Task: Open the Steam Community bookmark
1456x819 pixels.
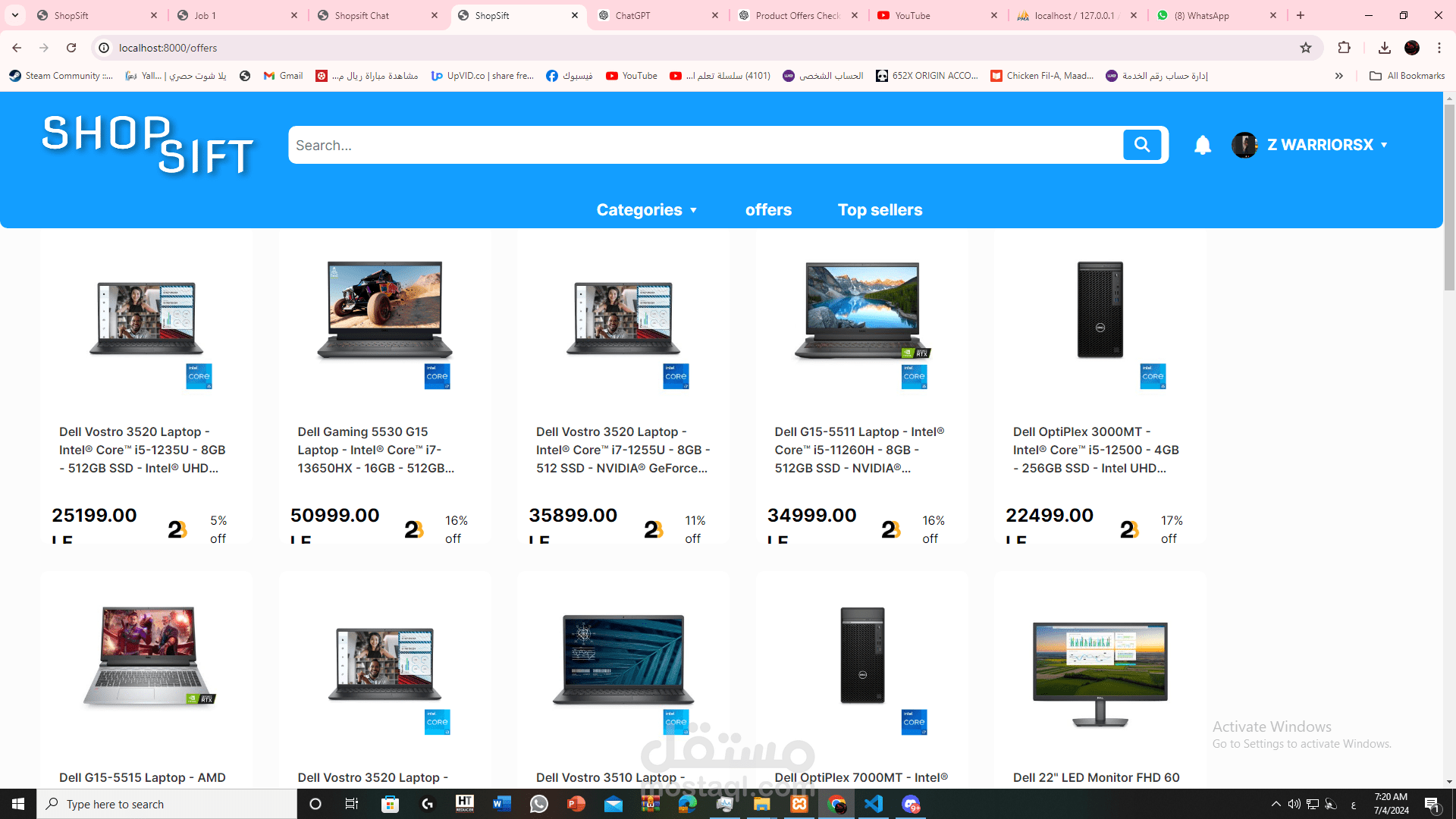Action: pyautogui.click(x=61, y=76)
